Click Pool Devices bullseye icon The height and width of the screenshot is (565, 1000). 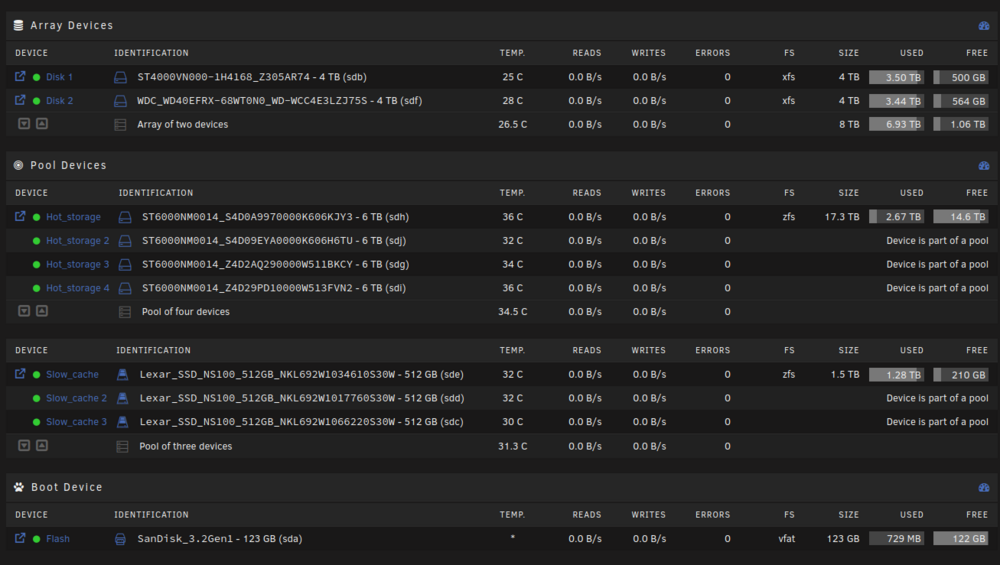pyautogui.click(x=18, y=165)
